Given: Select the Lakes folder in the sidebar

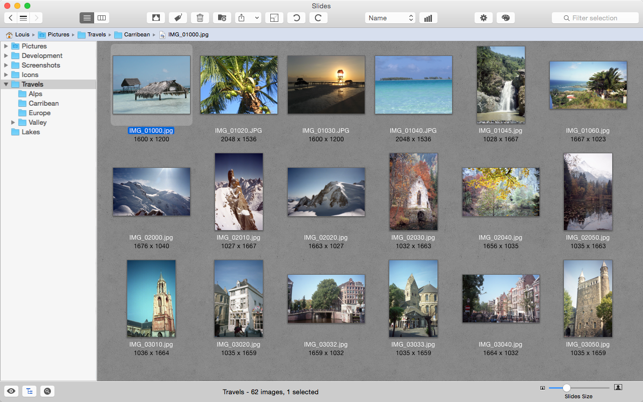Looking at the screenshot, I should (x=30, y=132).
